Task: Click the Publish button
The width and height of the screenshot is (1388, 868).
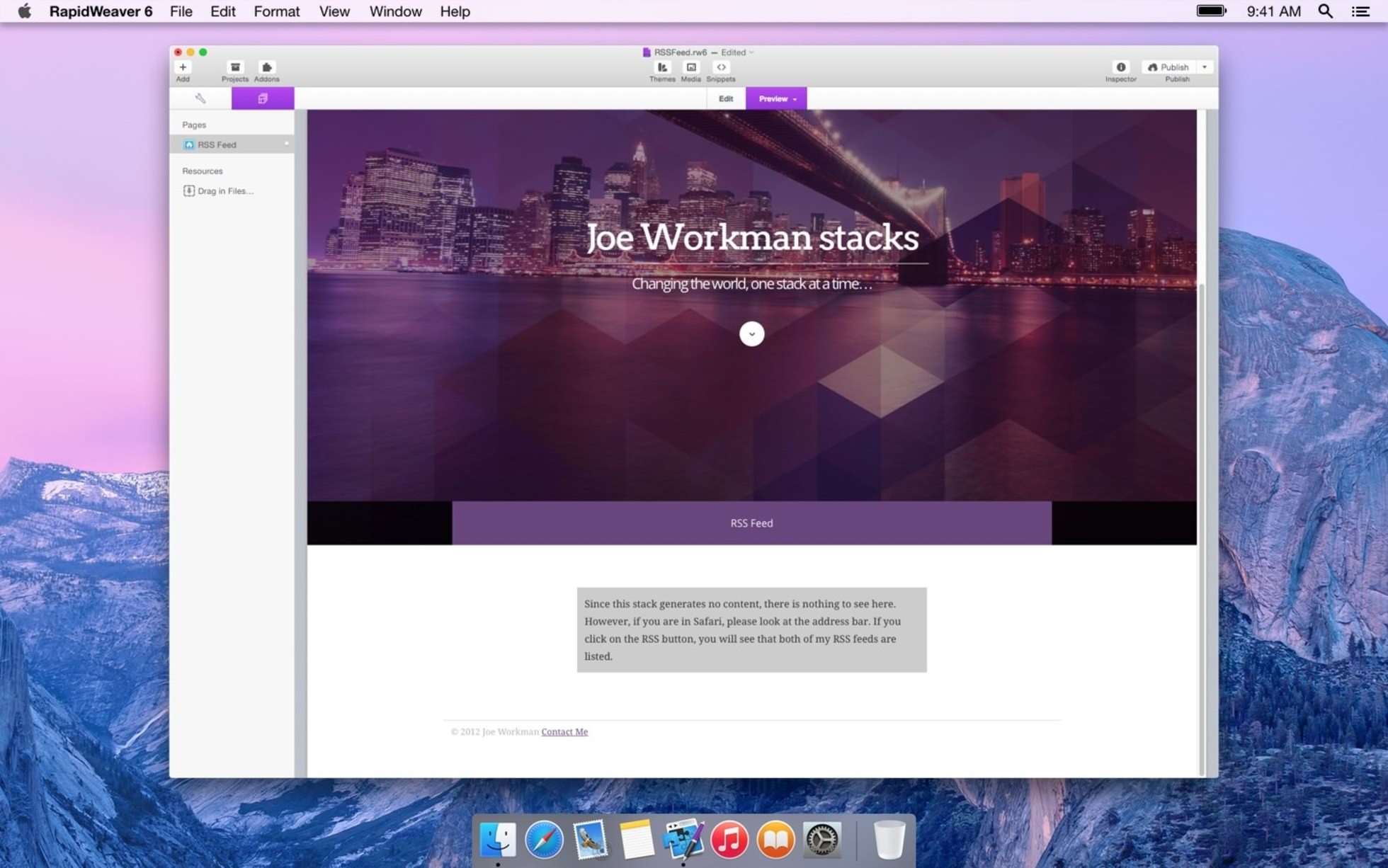Action: [x=1168, y=67]
